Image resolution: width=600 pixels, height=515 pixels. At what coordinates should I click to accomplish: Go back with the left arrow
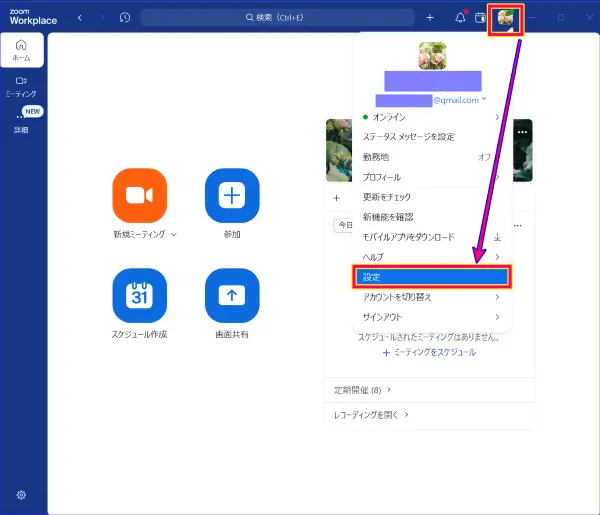click(x=80, y=18)
